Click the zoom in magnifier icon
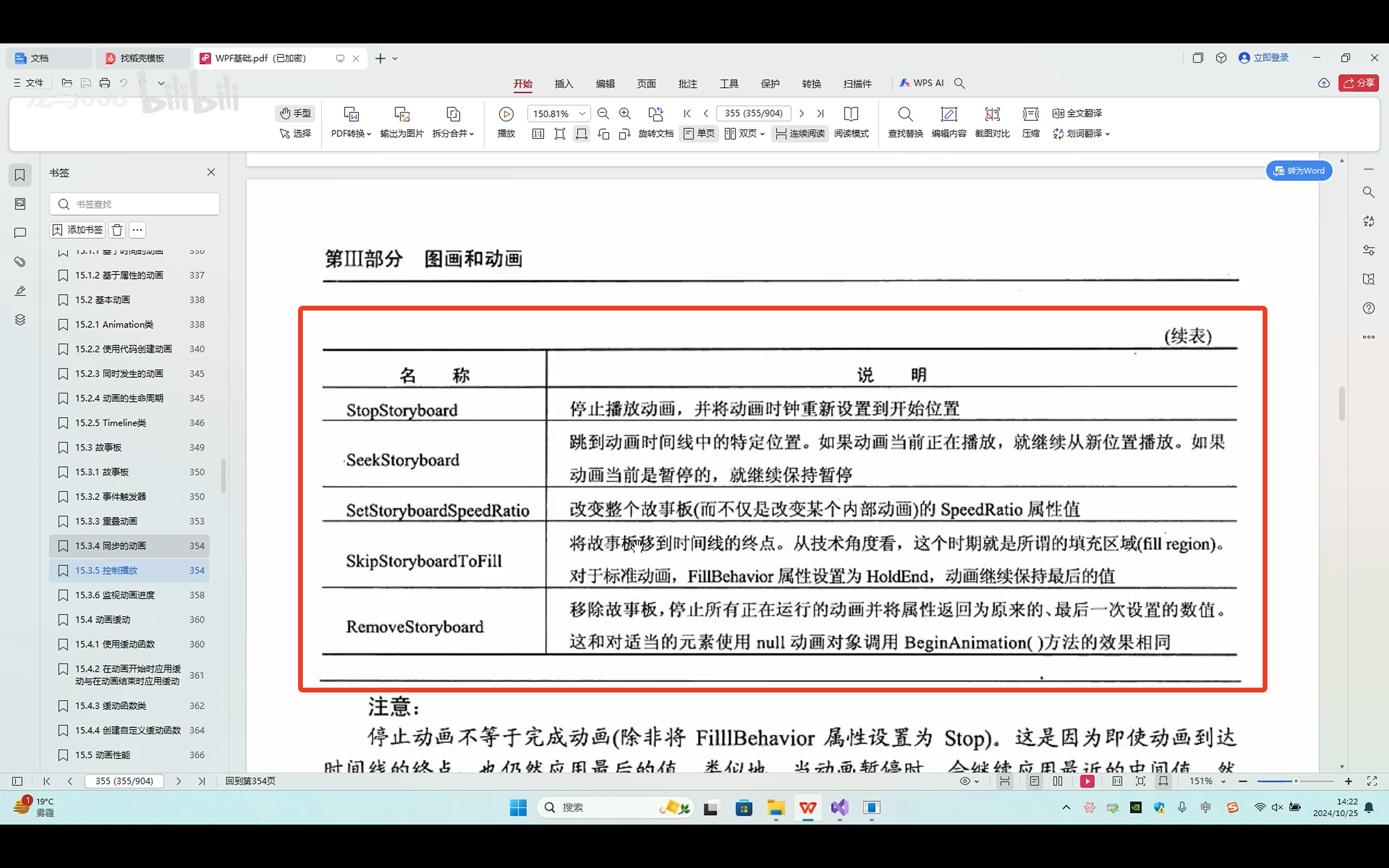Image resolution: width=1389 pixels, height=868 pixels. (x=625, y=114)
